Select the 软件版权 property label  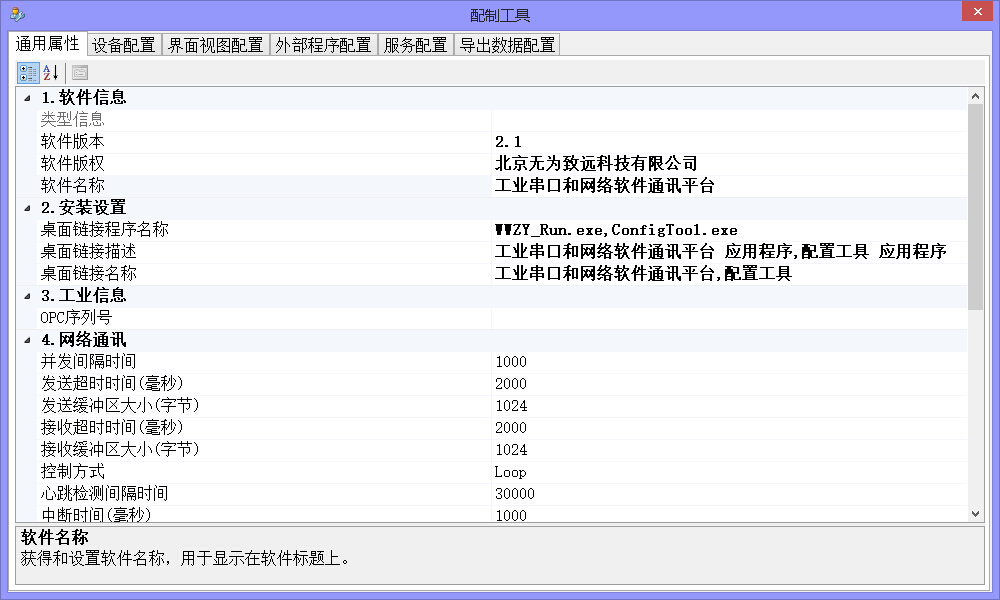(72, 164)
